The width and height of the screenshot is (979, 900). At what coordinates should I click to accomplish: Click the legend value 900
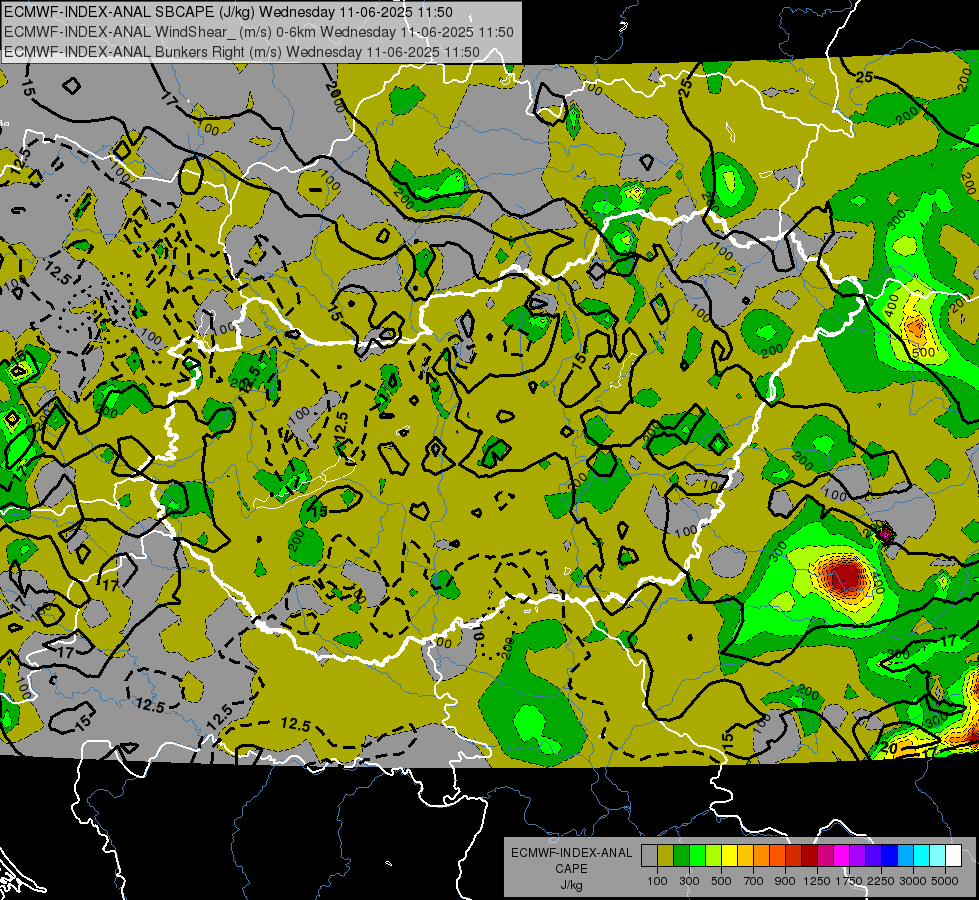(x=785, y=881)
